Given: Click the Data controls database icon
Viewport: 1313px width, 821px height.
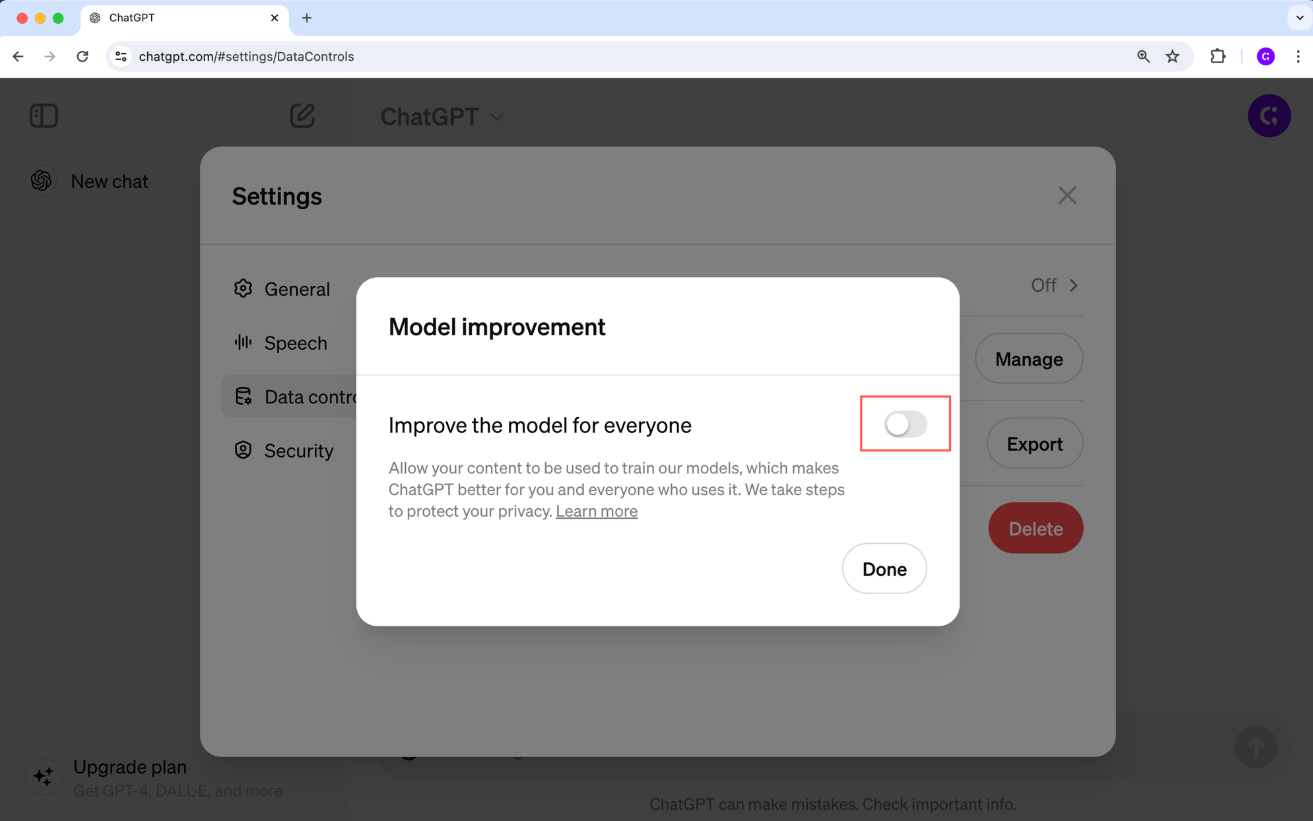Looking at the screenshot, I should (243, 396).
